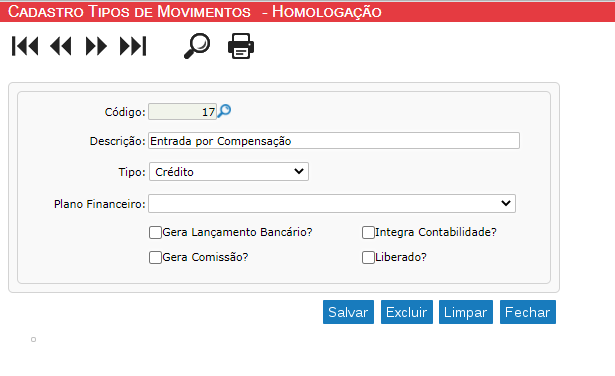The height and width of the screenshot is (376, 615).
Task: Go to the previous record
Action: tap(61, 46)
